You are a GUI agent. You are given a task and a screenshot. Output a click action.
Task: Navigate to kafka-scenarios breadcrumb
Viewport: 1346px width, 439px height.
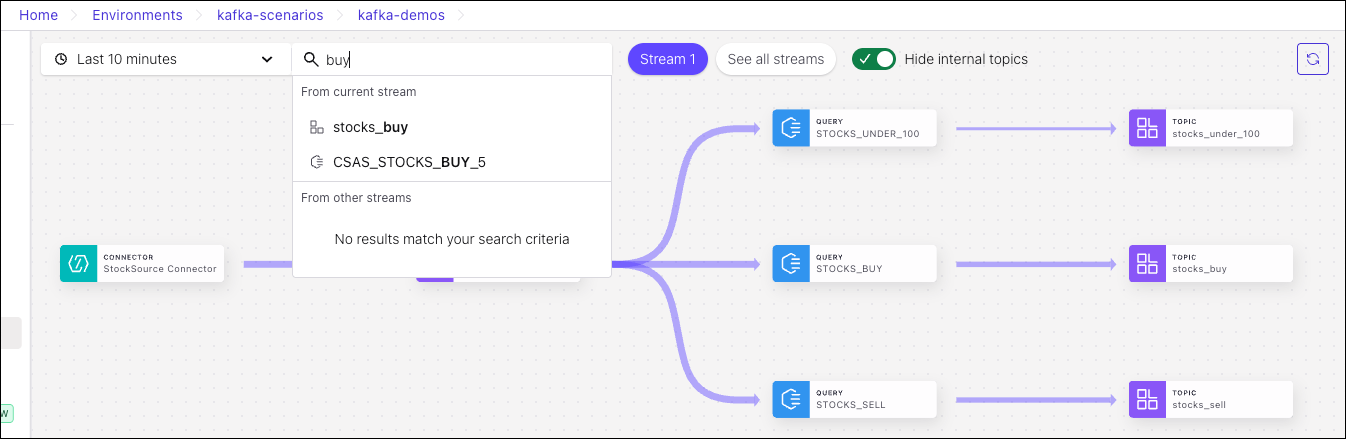pos(268,15)
